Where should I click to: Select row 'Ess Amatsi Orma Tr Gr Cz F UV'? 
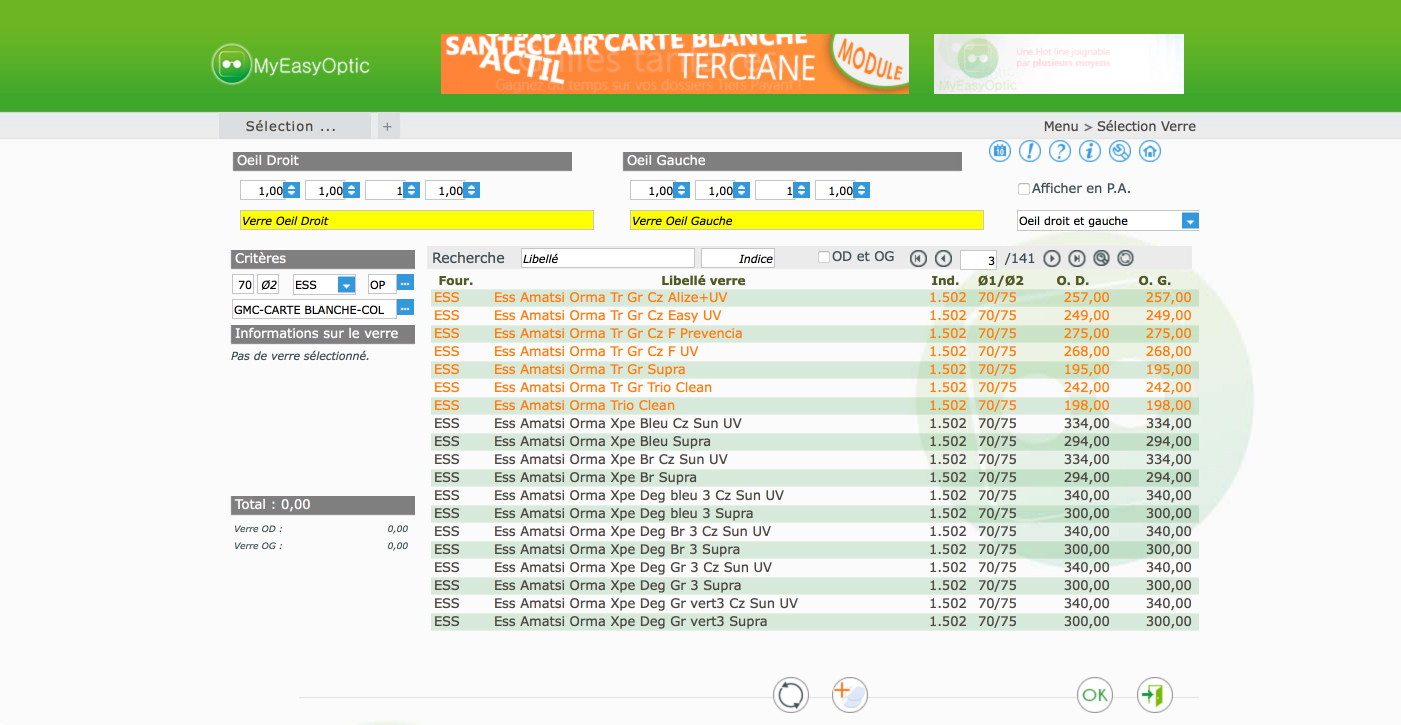pos(814,351)
